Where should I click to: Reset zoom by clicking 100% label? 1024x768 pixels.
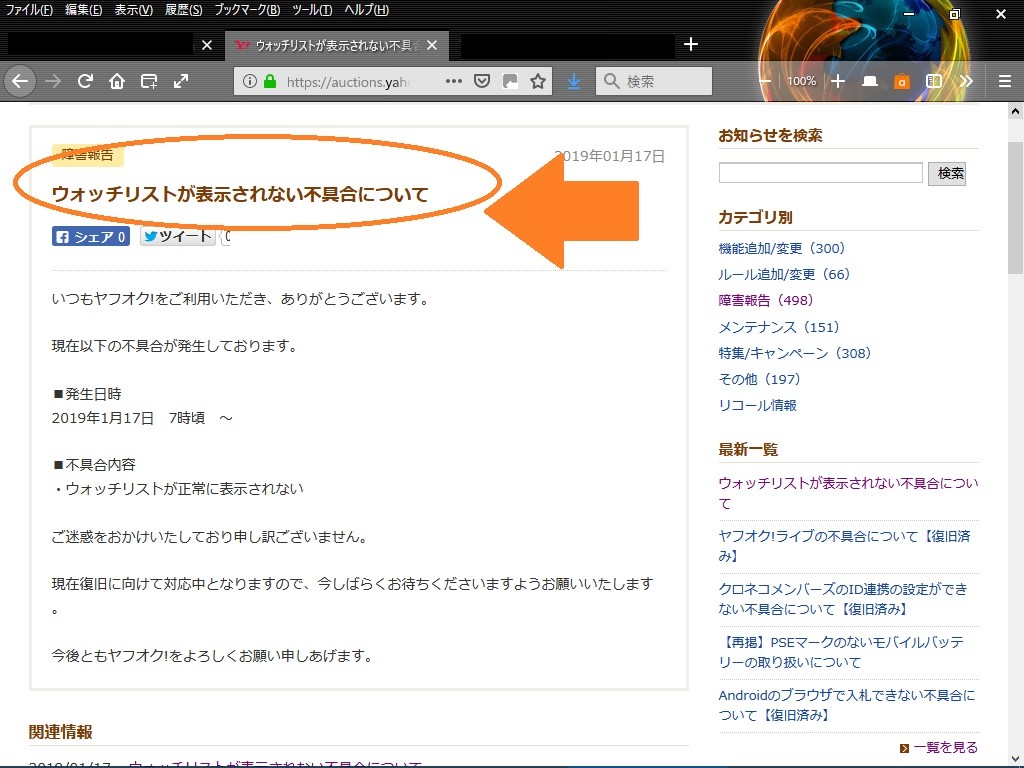[801, 81]
